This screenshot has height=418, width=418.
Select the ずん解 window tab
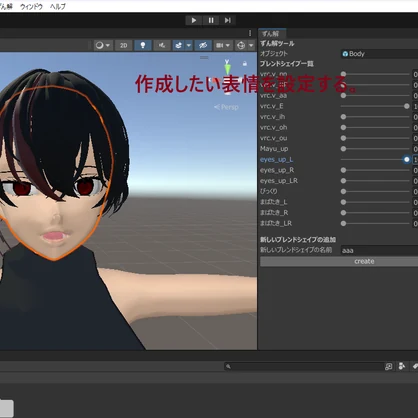click(272, 33)
